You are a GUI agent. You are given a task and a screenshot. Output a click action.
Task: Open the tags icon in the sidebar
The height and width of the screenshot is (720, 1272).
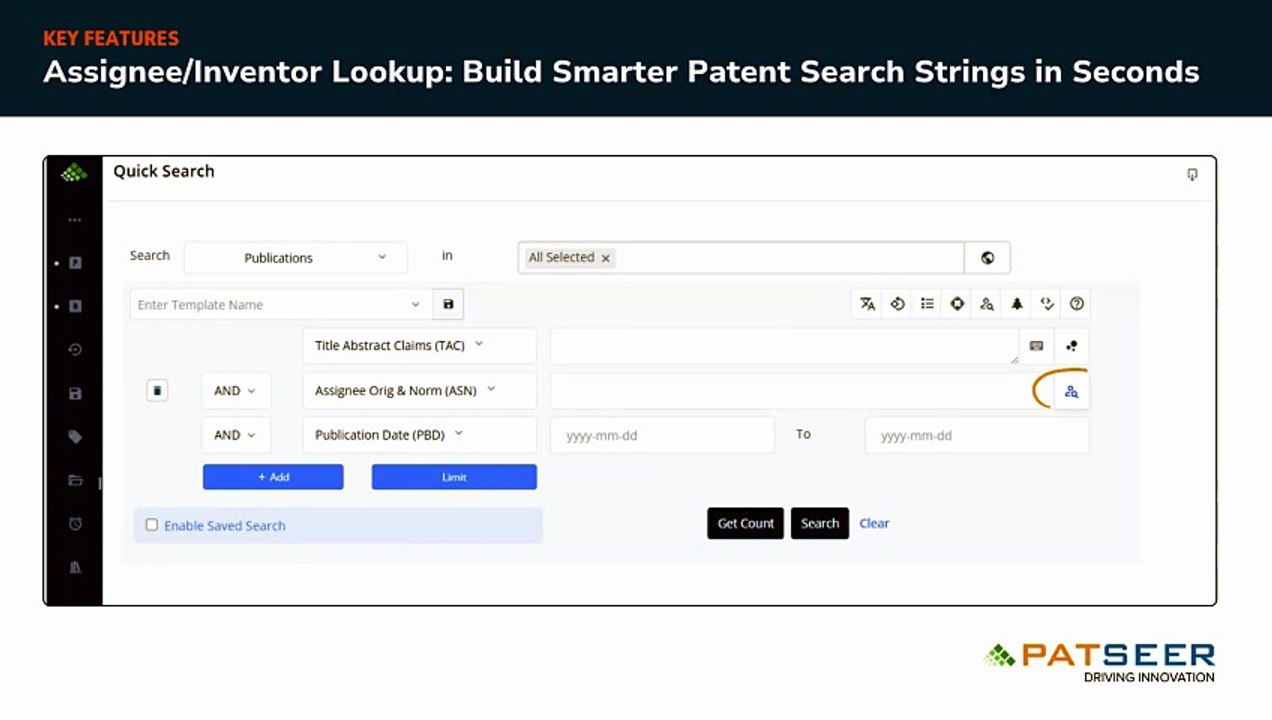pyautogui.click(x=75, y=437)
